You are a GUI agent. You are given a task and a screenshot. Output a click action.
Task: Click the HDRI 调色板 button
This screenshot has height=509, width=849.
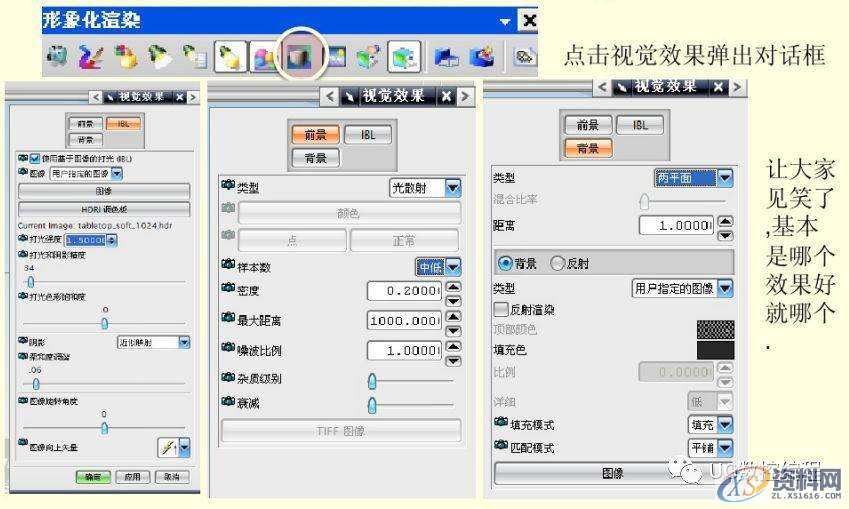point(104,209)
